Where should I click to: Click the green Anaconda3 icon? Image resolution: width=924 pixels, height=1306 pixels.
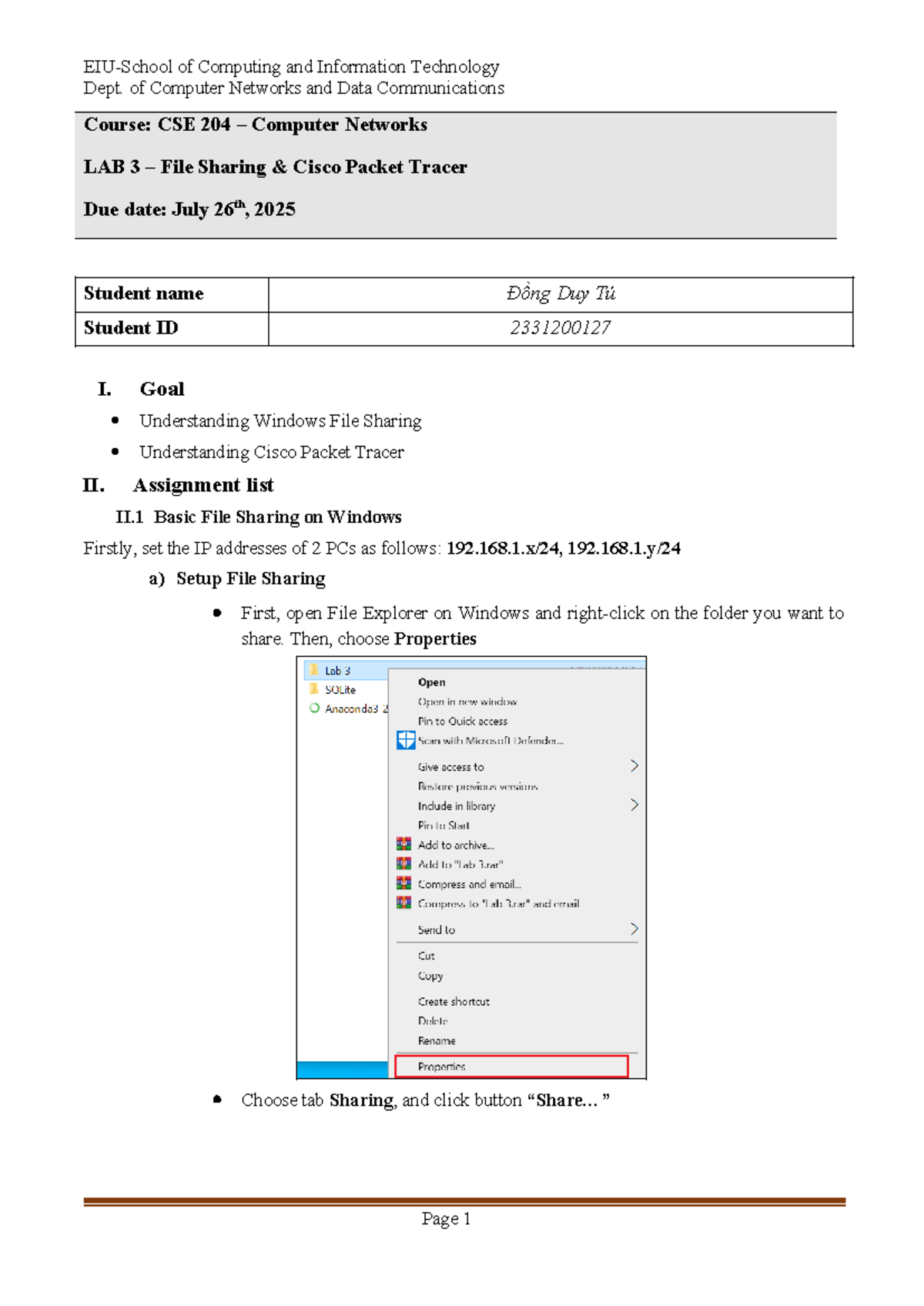tap(314, 708)
